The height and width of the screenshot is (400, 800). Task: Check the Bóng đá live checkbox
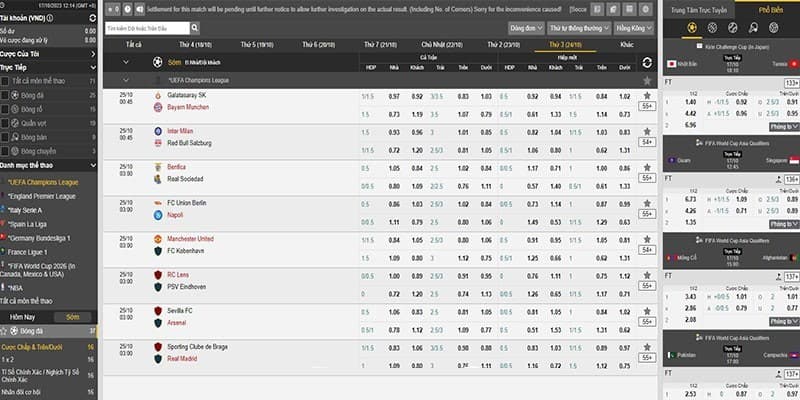[x=5, y=95]
